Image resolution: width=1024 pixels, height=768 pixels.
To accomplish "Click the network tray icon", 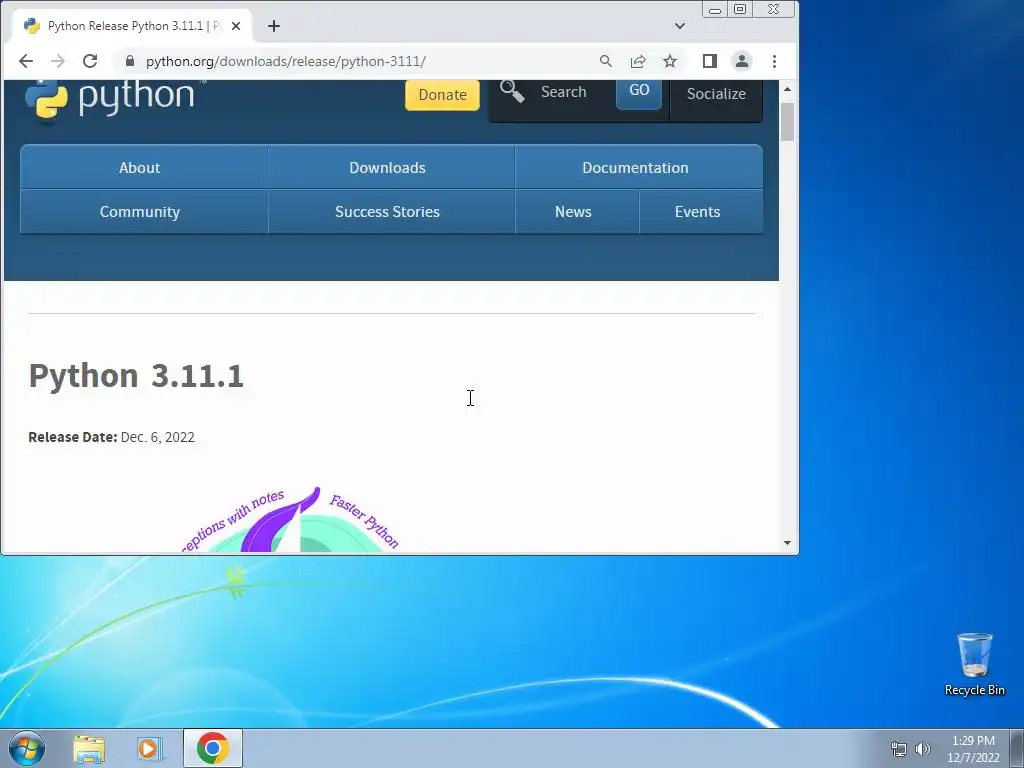I will [899, 749].
